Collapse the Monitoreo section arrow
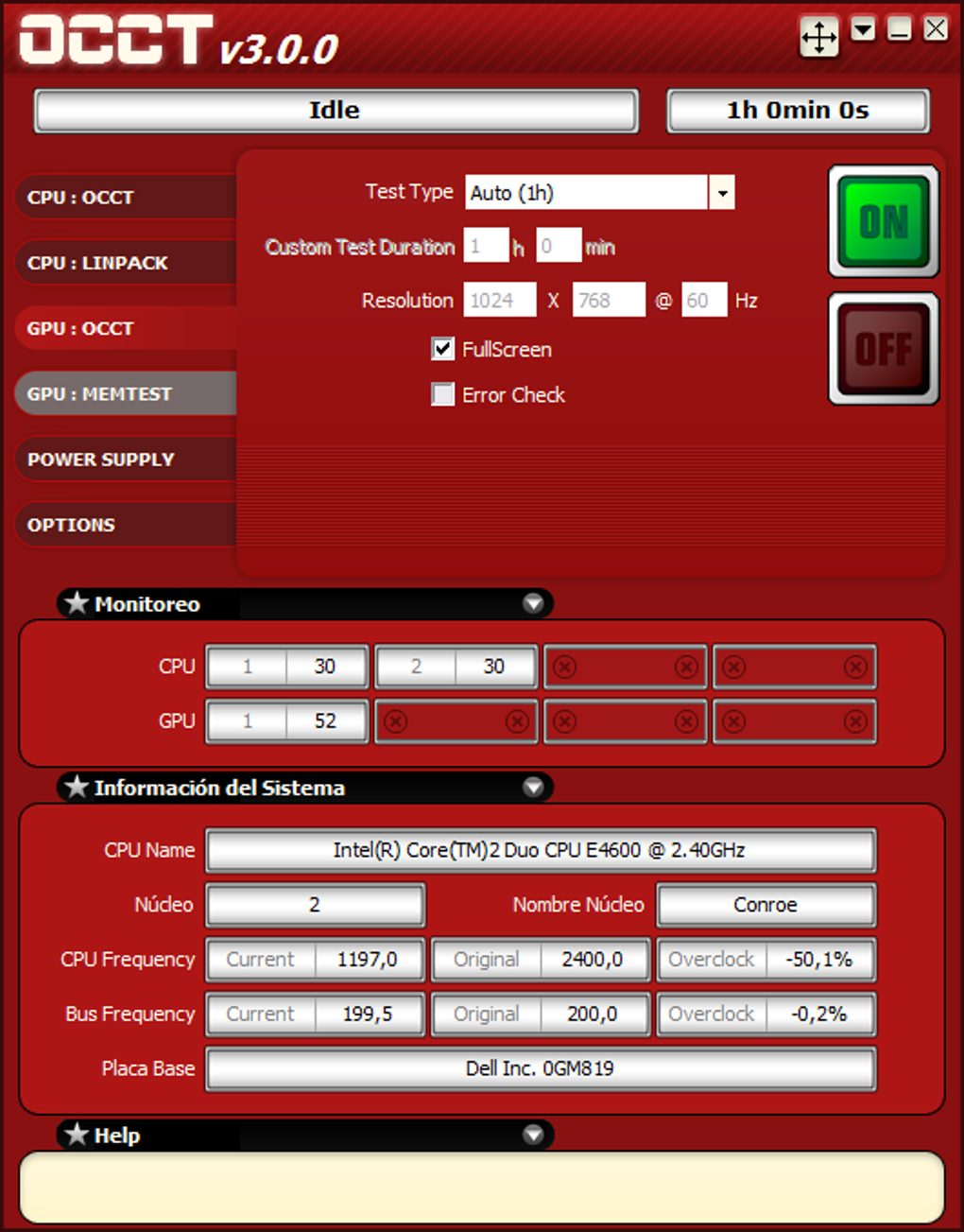964x1232 pixels. click(x=533, y=603)
